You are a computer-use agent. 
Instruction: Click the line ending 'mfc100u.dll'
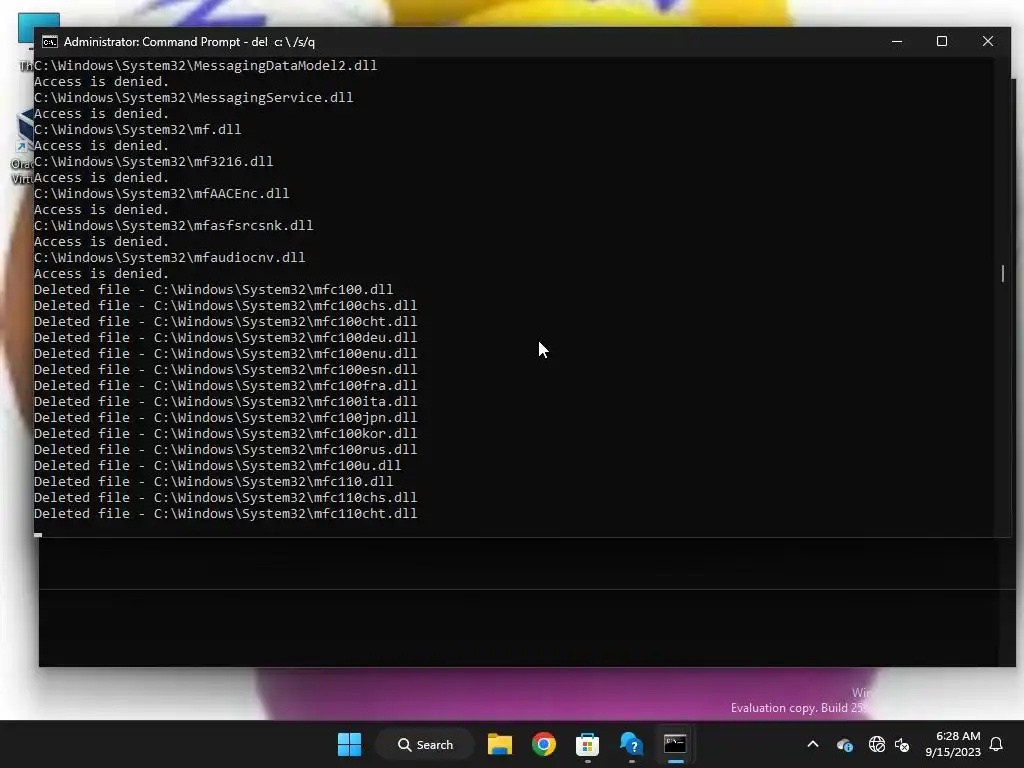point(217,466)
